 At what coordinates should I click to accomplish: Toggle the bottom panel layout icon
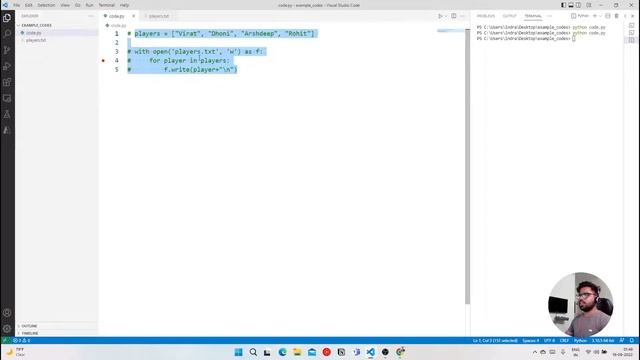pos(571,5)
